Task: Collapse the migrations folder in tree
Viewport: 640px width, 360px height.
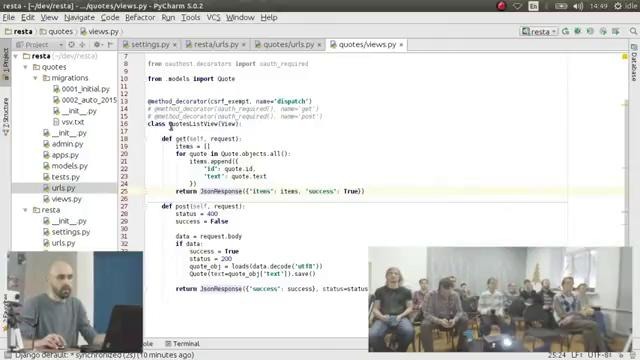Action: [36, 78]
